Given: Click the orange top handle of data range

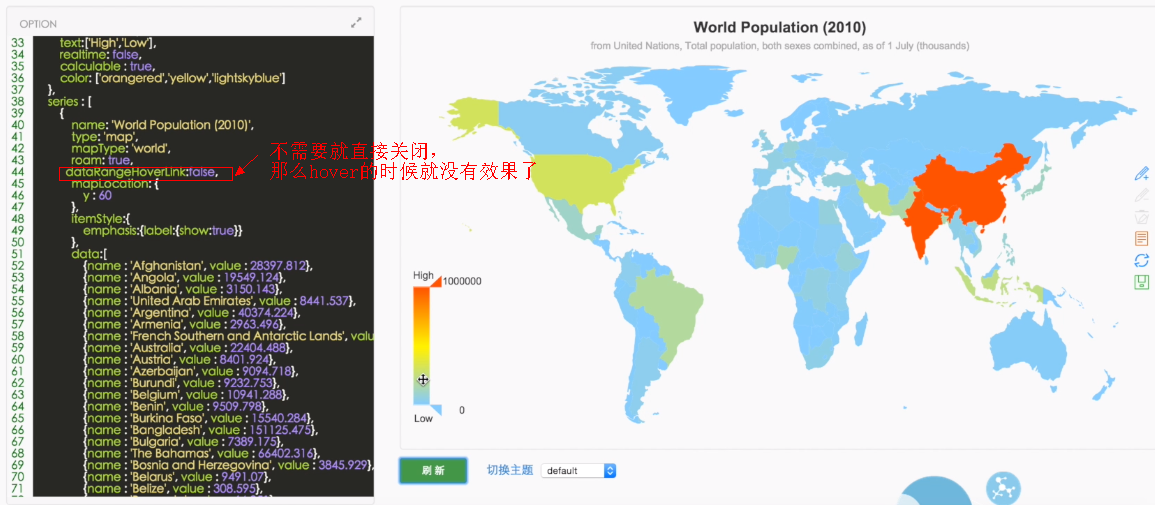Looking at the screenshot, I should pyautogui.click(x=435, y=282).
